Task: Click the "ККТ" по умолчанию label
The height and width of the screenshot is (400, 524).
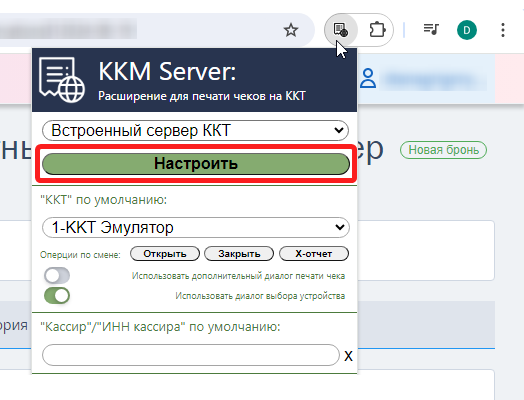Action: 104,200
